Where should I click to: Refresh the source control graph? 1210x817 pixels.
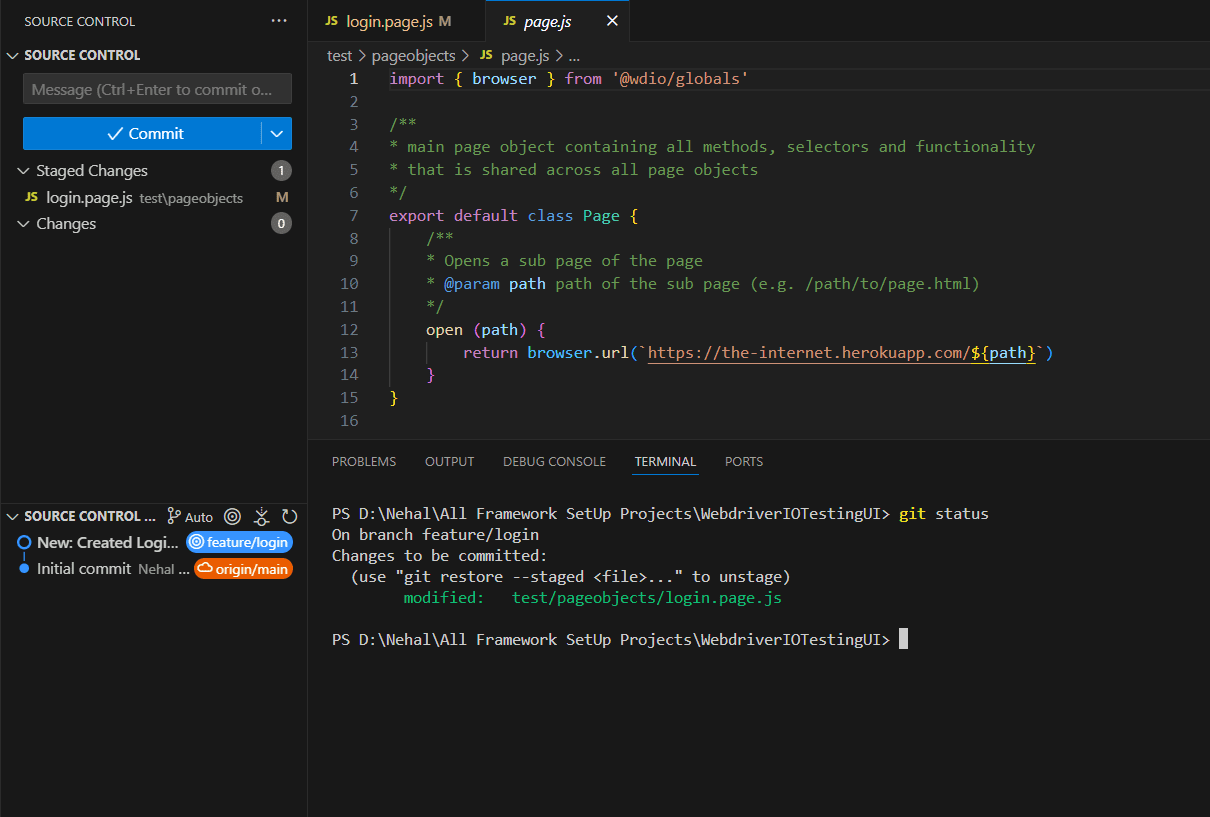[x=290, y=516]
